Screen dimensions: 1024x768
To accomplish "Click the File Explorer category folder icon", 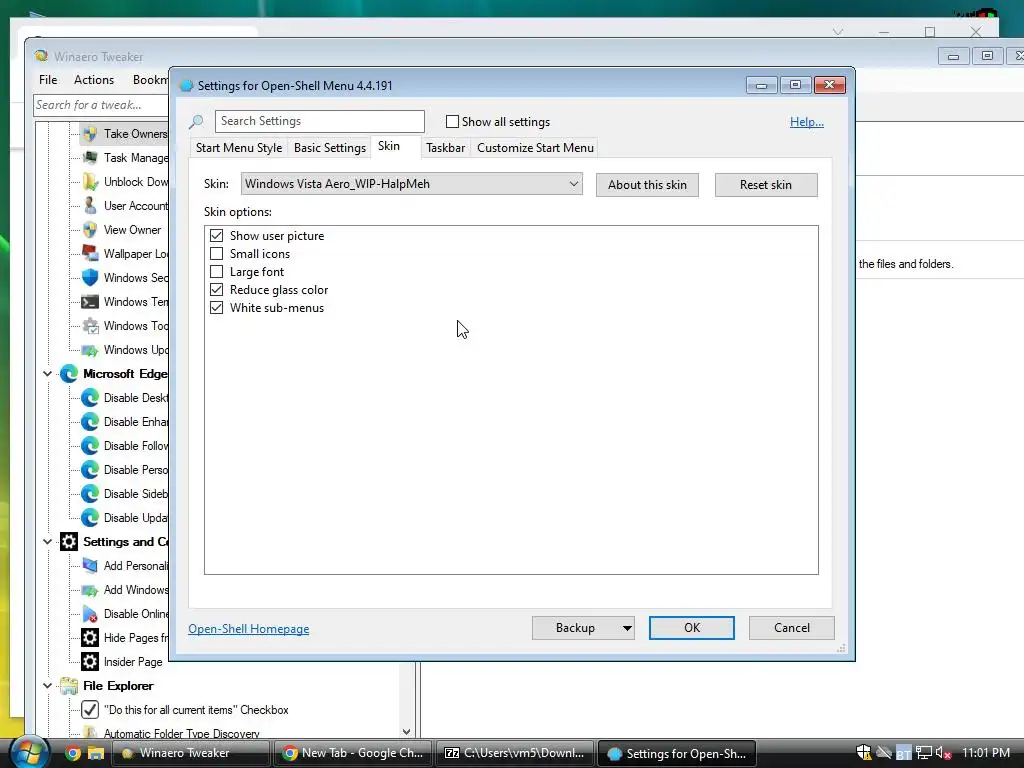I will click(69, 686).
